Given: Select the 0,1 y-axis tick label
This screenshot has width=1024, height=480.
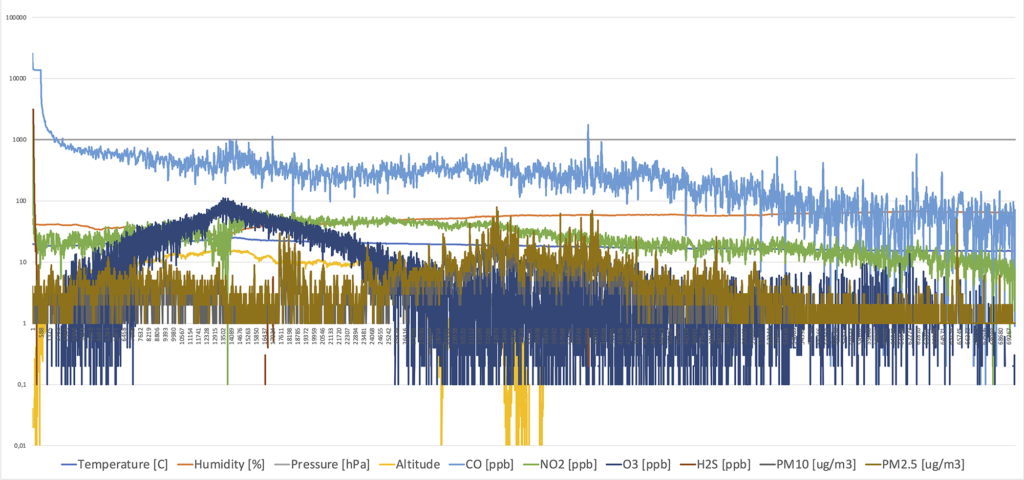Looking at the screenshot, I should click(21, 384).
